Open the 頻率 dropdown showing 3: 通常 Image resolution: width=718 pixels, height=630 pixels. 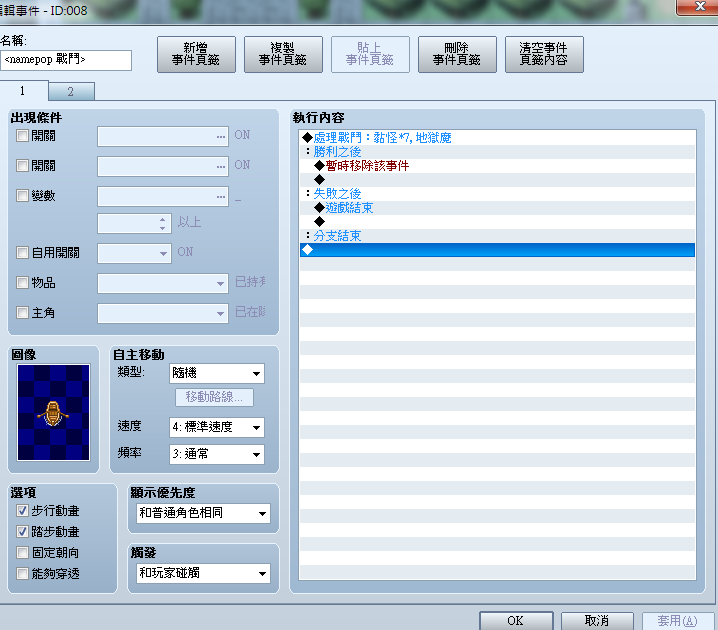[x=217, y=454]
